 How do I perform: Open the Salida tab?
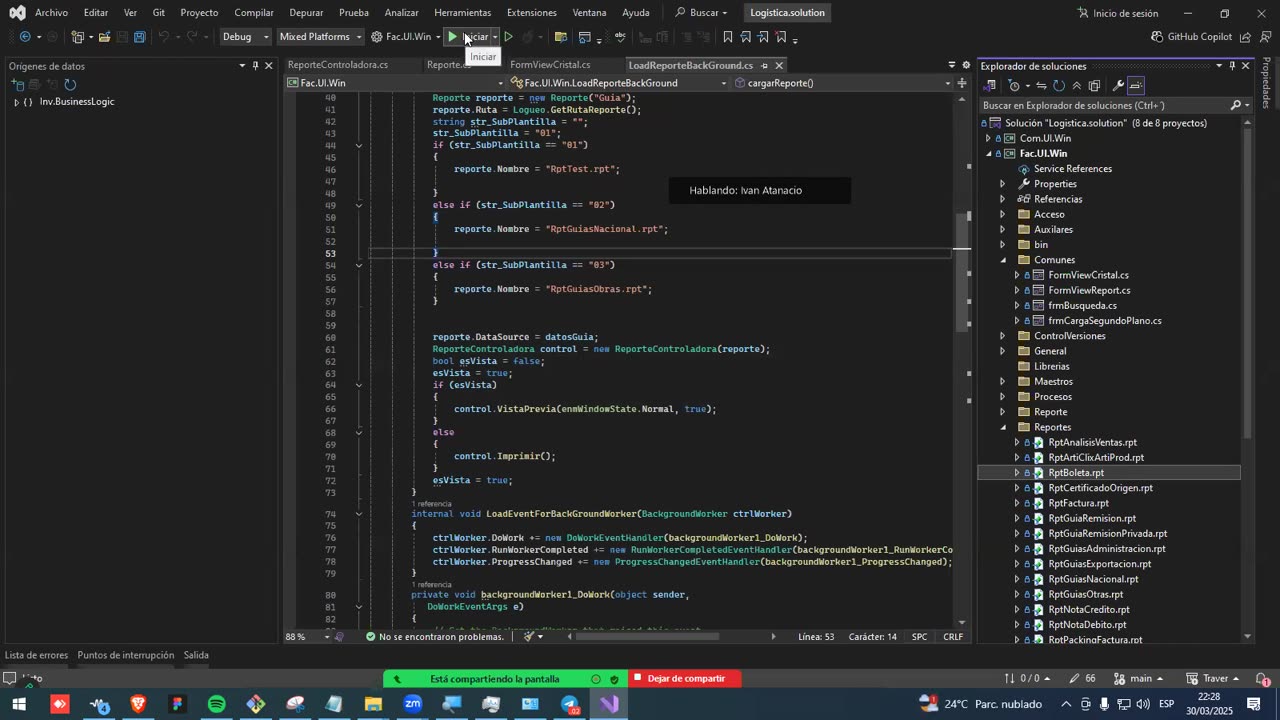(x=196, y=655)
